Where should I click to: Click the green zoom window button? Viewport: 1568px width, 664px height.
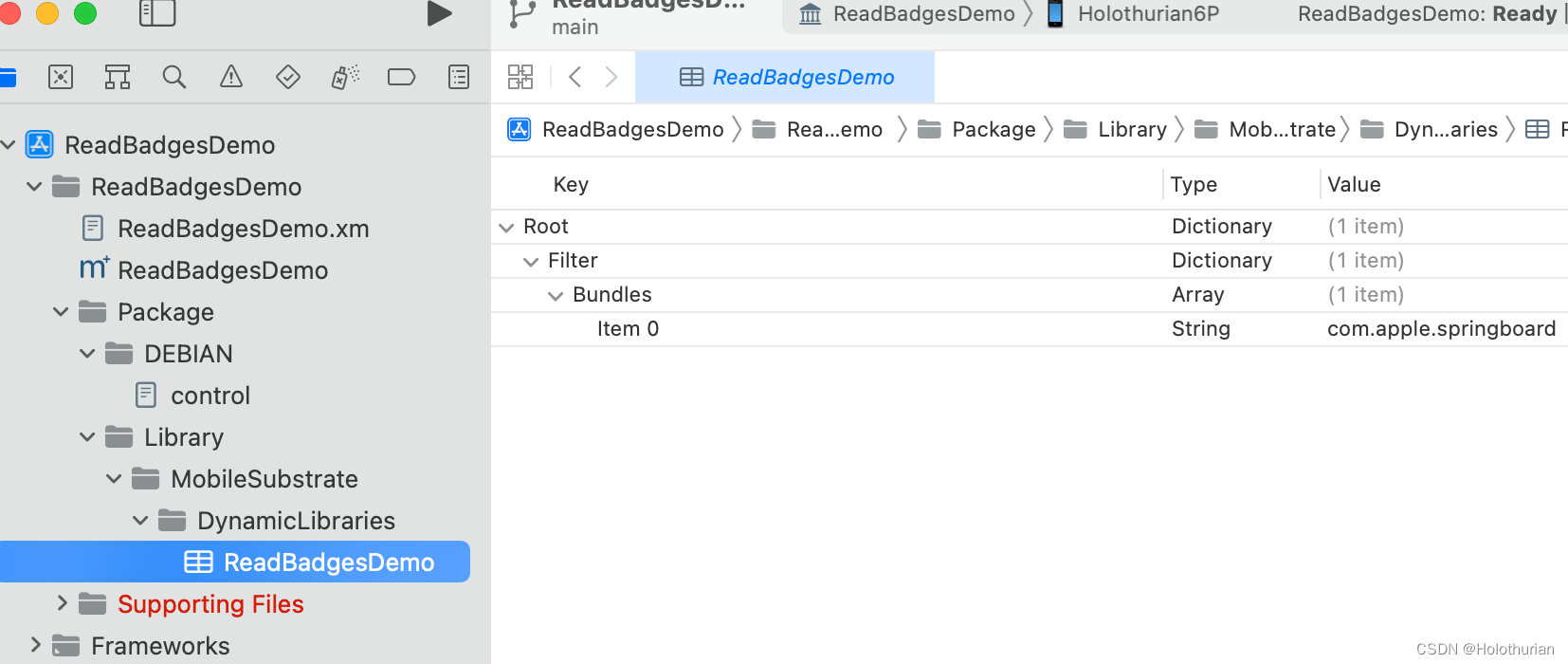pyautogui.click(x=85, y=12)
